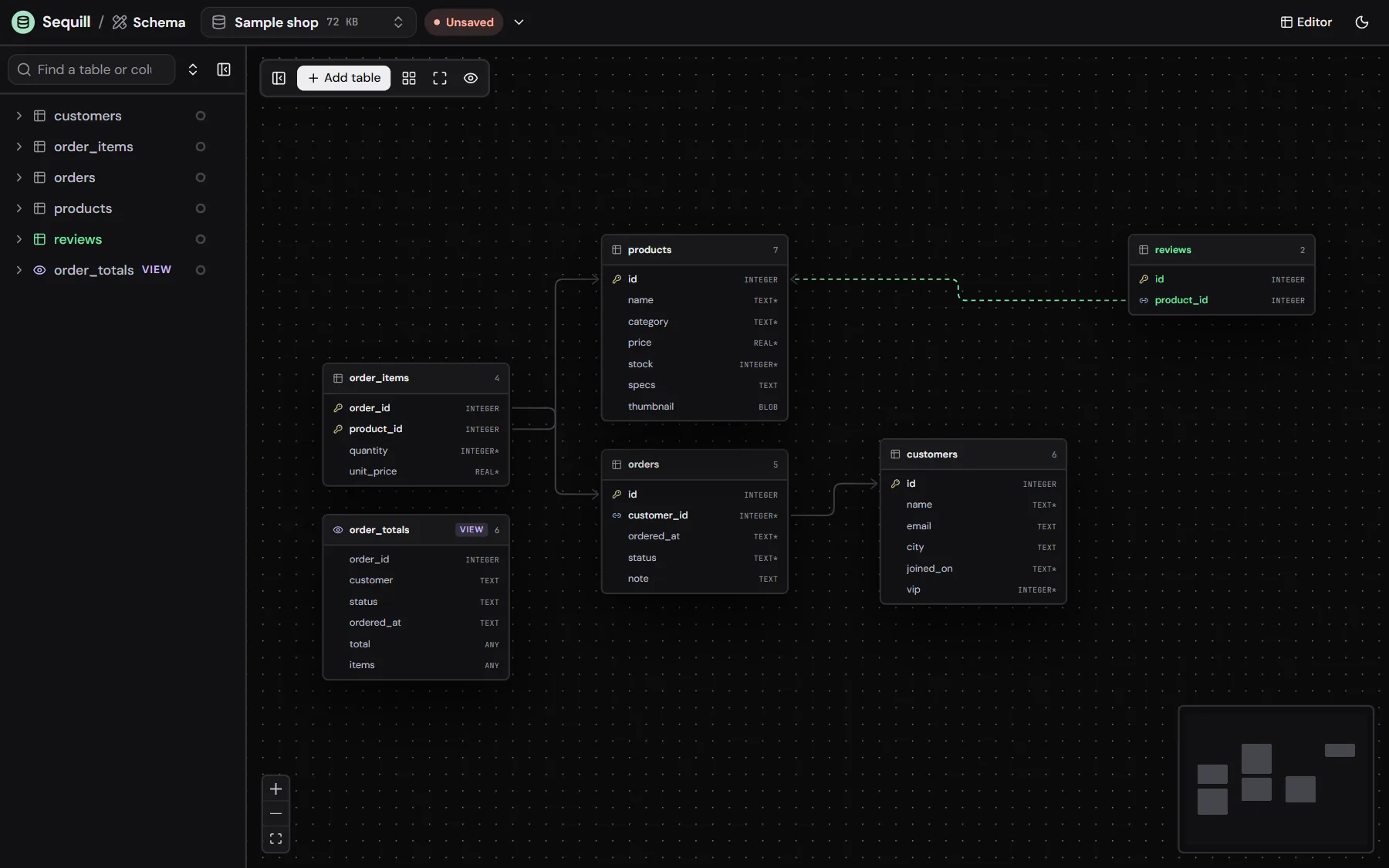Toggle the circle indicator for reviews
1389x868 pixels.
click(201, 239)
